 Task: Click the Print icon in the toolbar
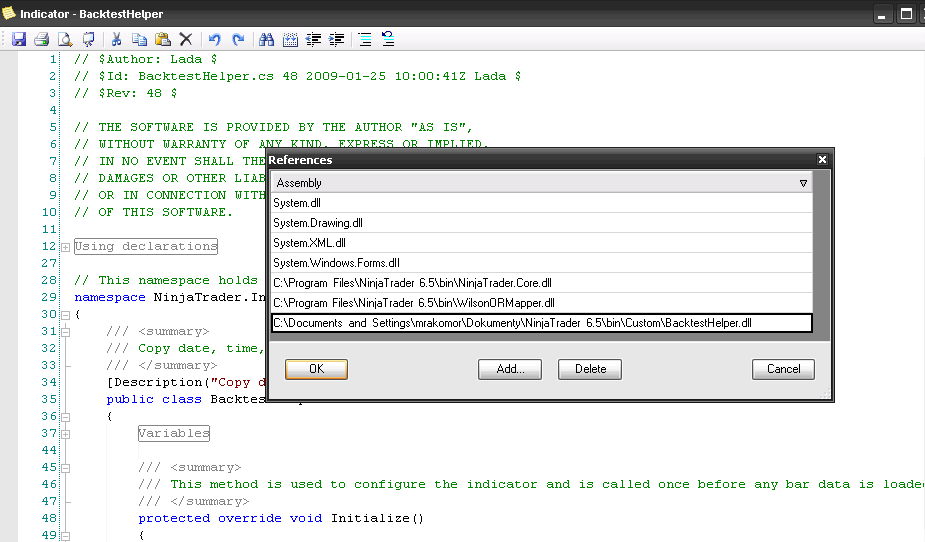(x=41, y=40)
